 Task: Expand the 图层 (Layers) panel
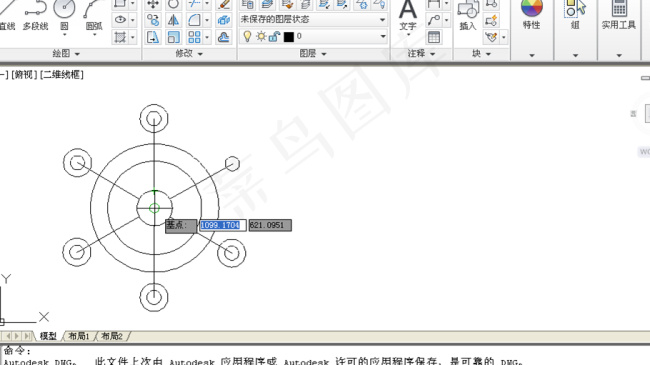pos(313,54)
